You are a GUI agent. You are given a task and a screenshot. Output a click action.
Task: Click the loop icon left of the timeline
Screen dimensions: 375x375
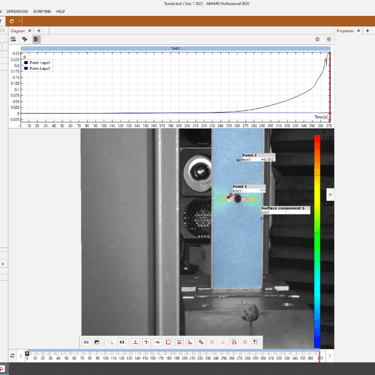point(12,356)
